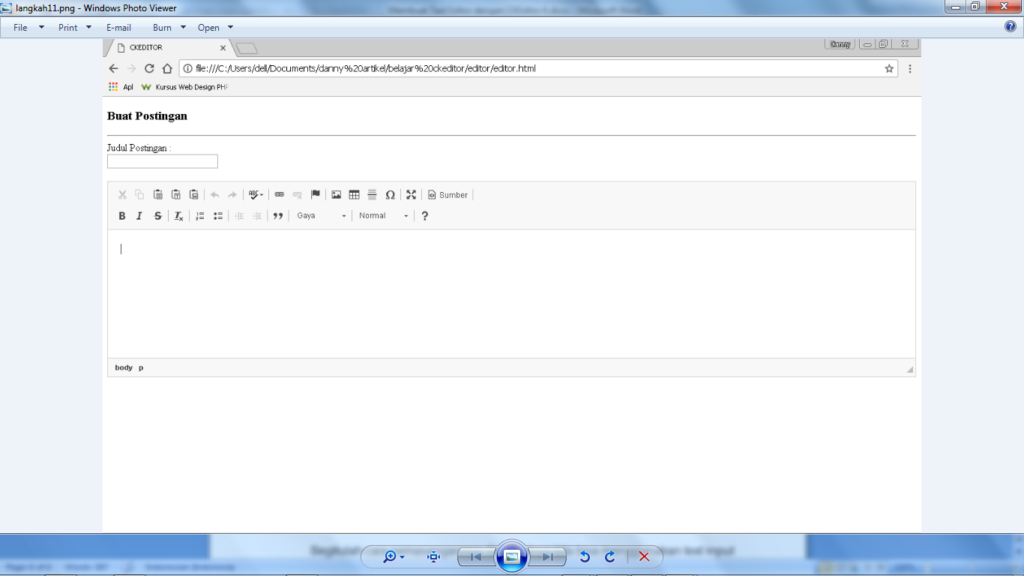Open the Gaya styles dropdown
Image resolution: width=1024 pixels, height=576 pixels.
[x=320, y=216]
